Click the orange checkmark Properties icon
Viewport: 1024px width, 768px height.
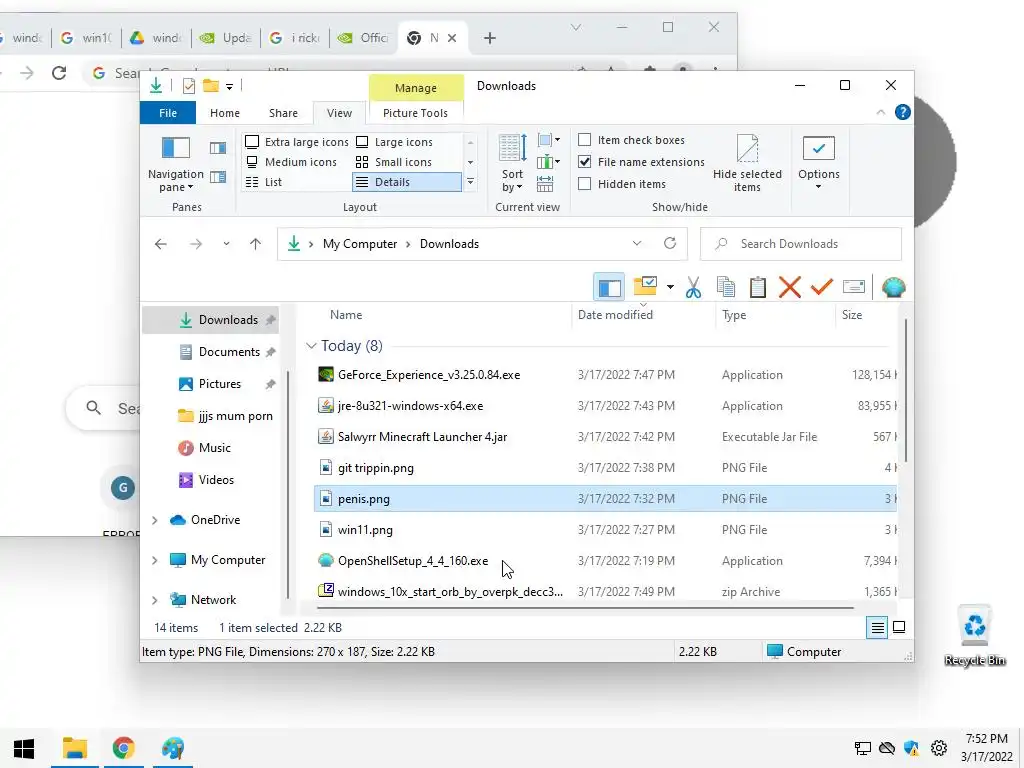[x=822, y=287]
